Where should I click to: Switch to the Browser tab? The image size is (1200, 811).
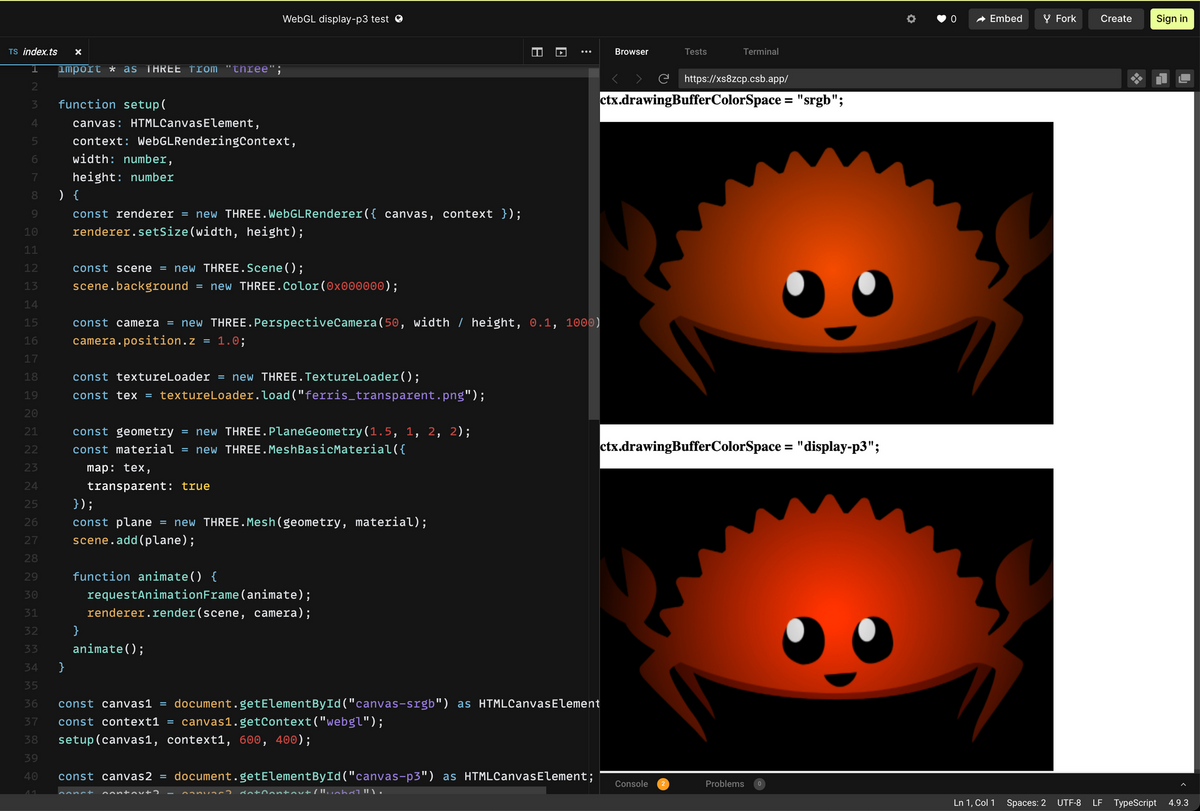(x=632, y=52)
